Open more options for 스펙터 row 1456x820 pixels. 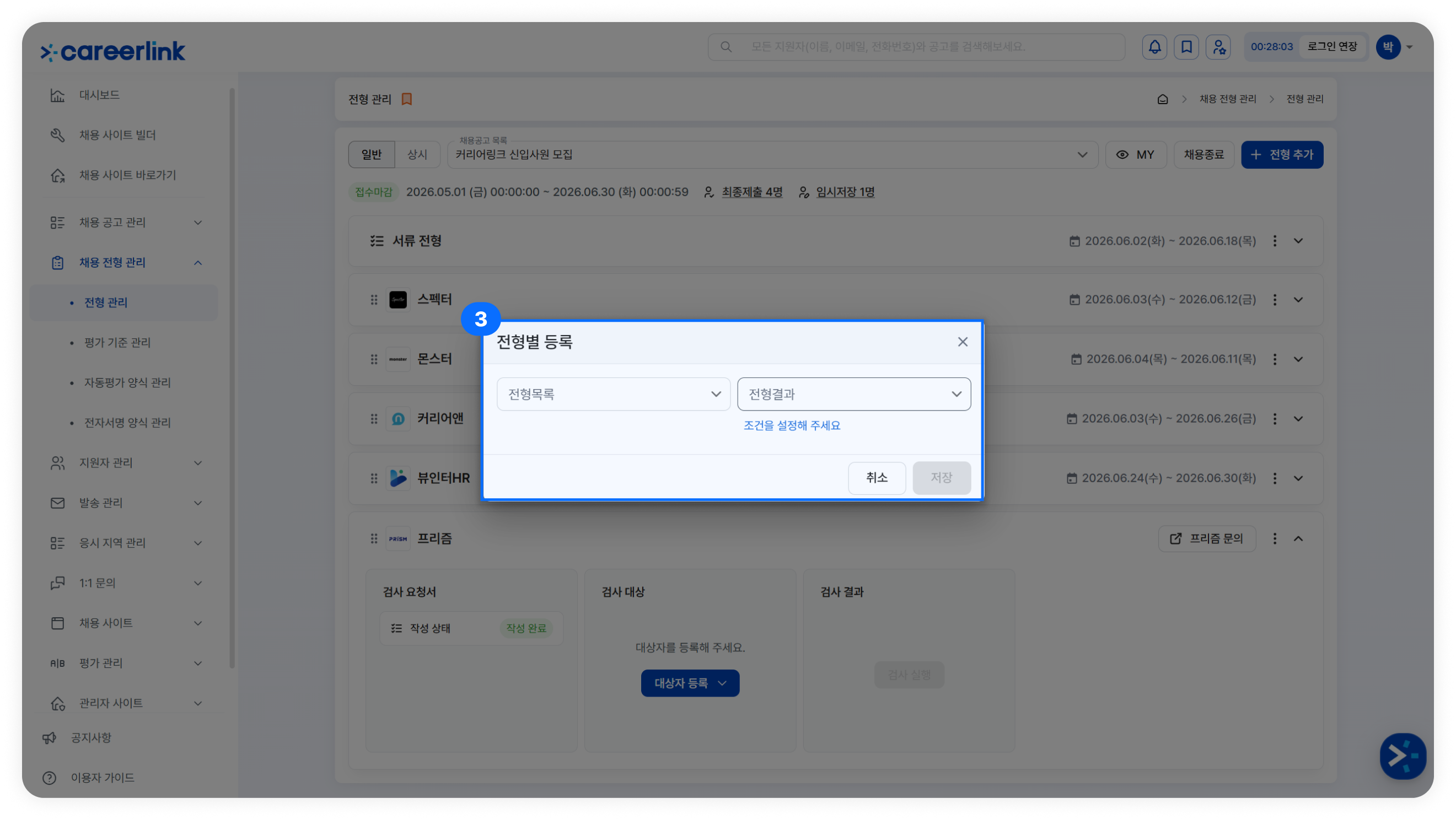(x=1274, y=300)
